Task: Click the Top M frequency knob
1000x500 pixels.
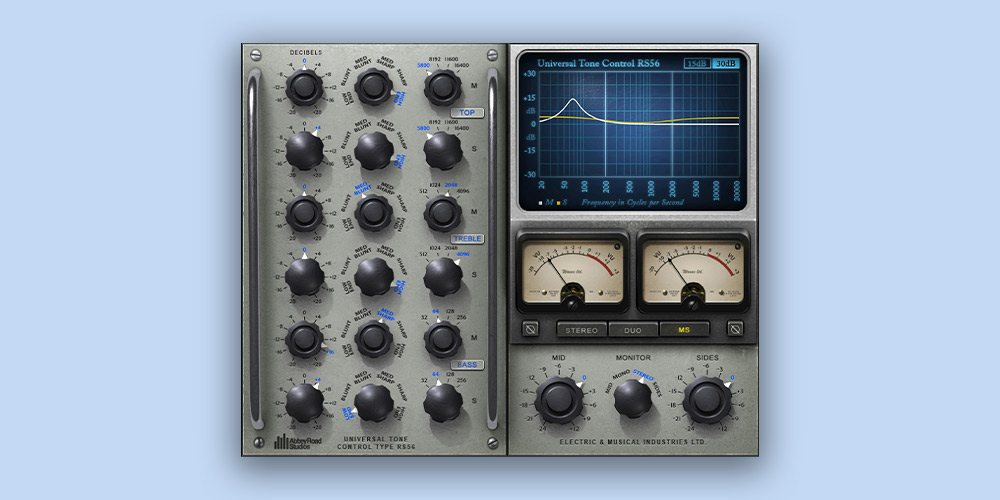Action: coord(443,87)
